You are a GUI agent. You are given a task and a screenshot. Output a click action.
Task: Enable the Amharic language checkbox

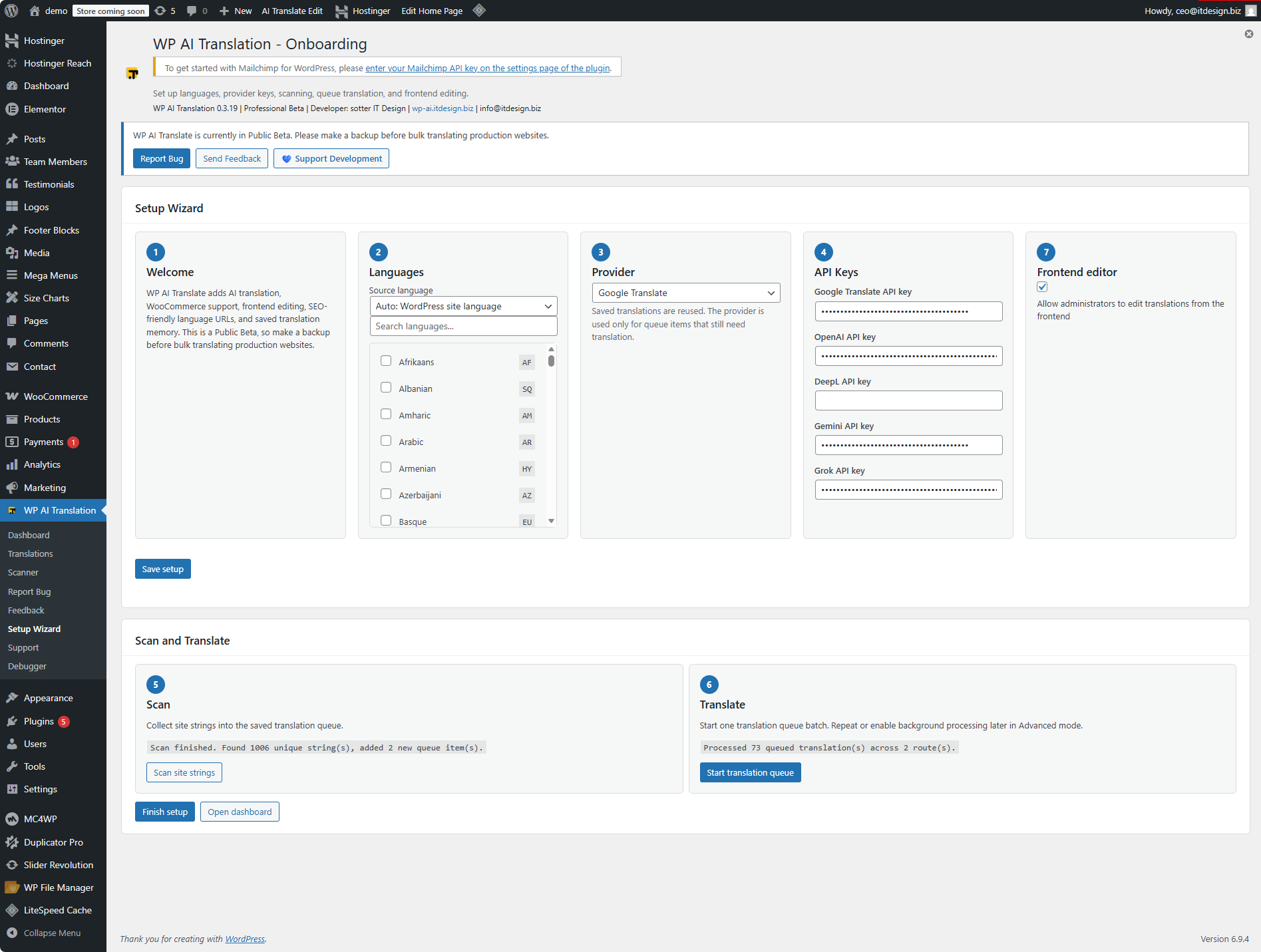[386, 414]
